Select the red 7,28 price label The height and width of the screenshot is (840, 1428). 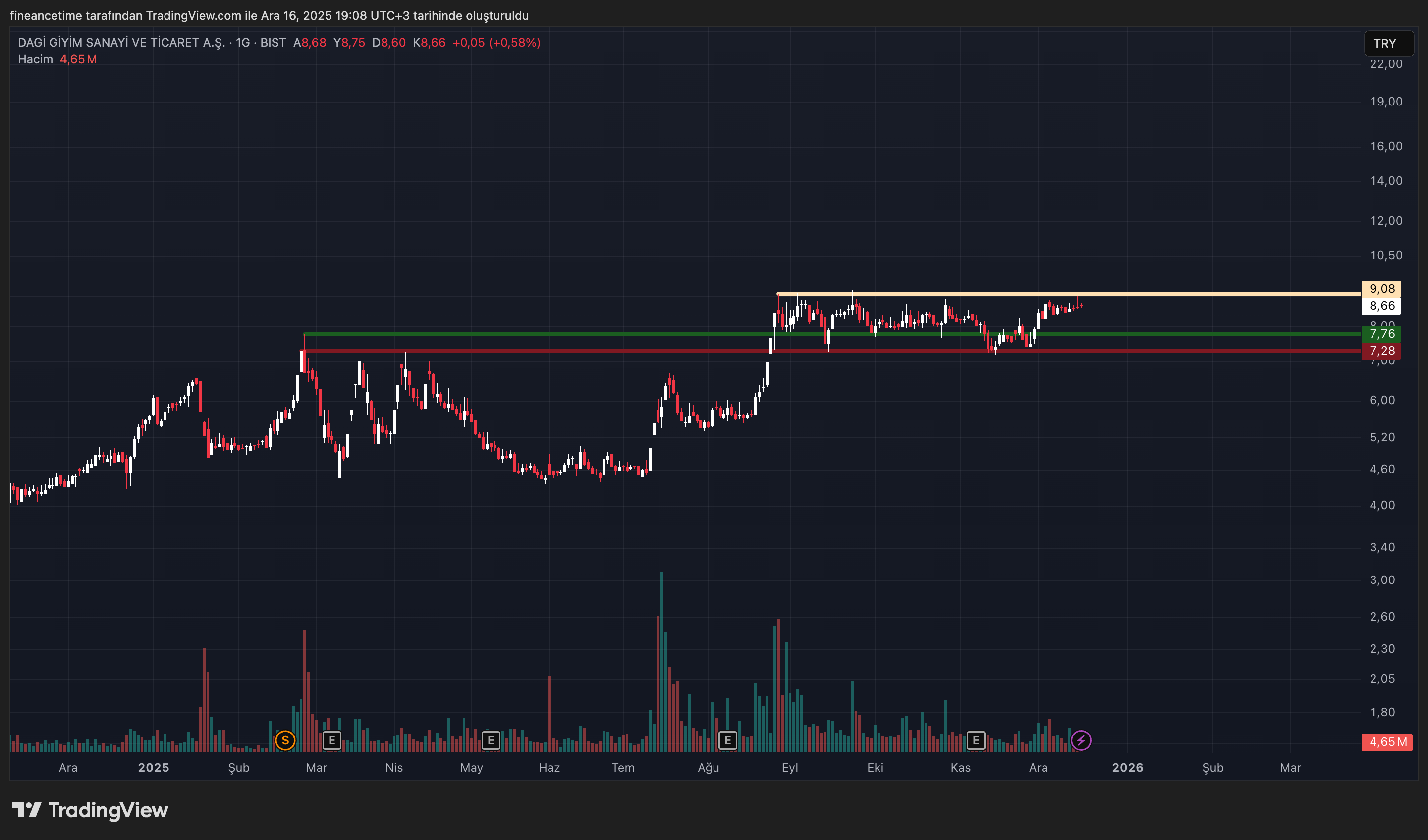1381,351
